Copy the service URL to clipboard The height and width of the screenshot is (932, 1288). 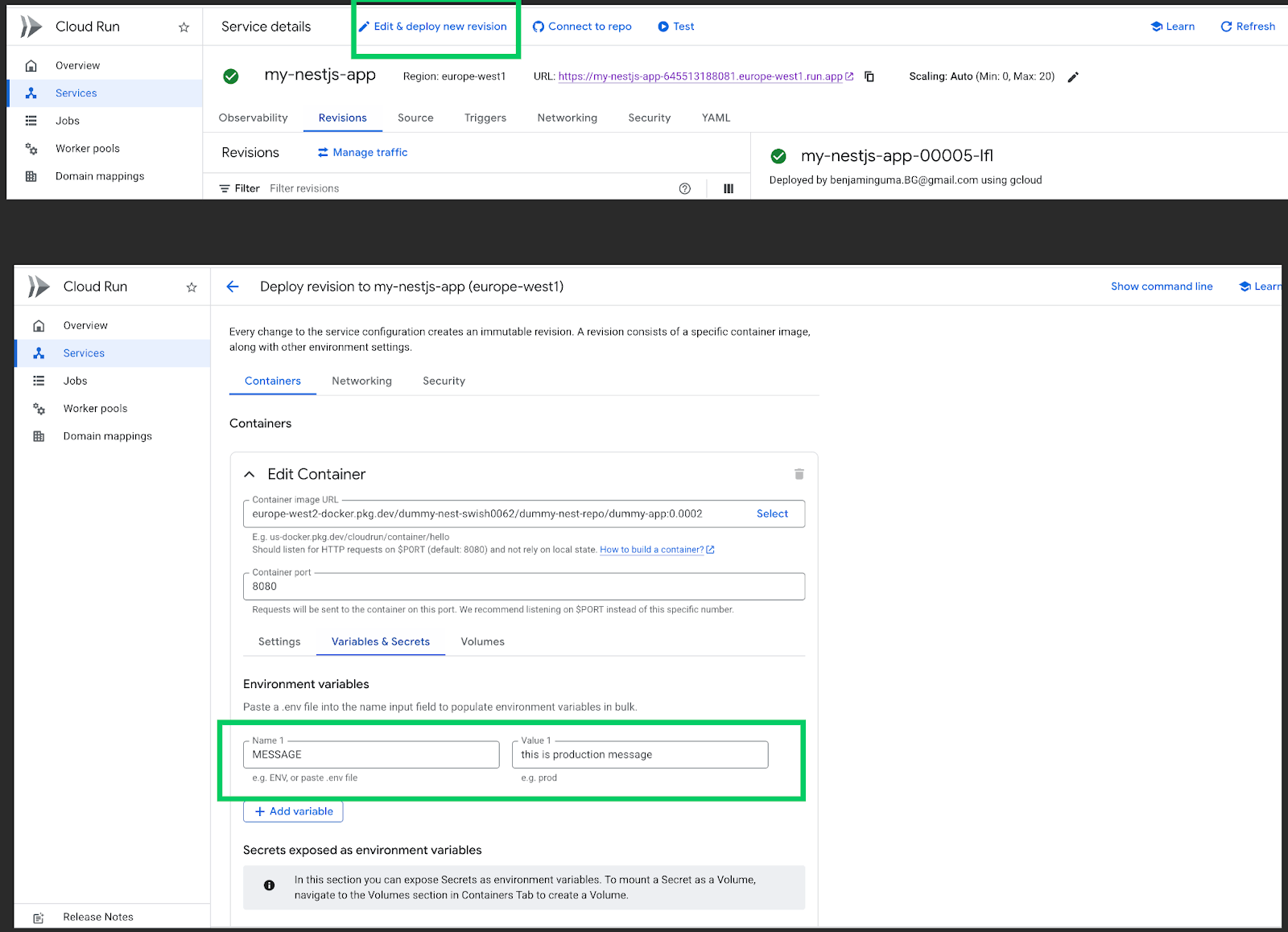pyautogui.click(x=869, y=76)
